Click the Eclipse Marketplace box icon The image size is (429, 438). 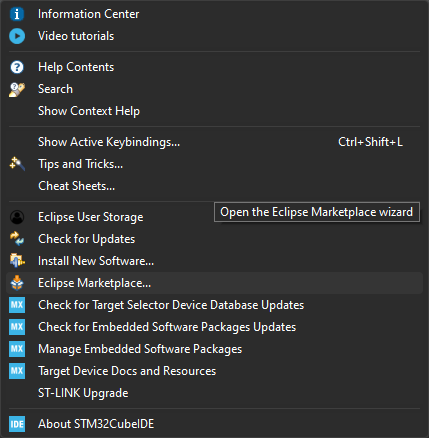tap(17, 283)
